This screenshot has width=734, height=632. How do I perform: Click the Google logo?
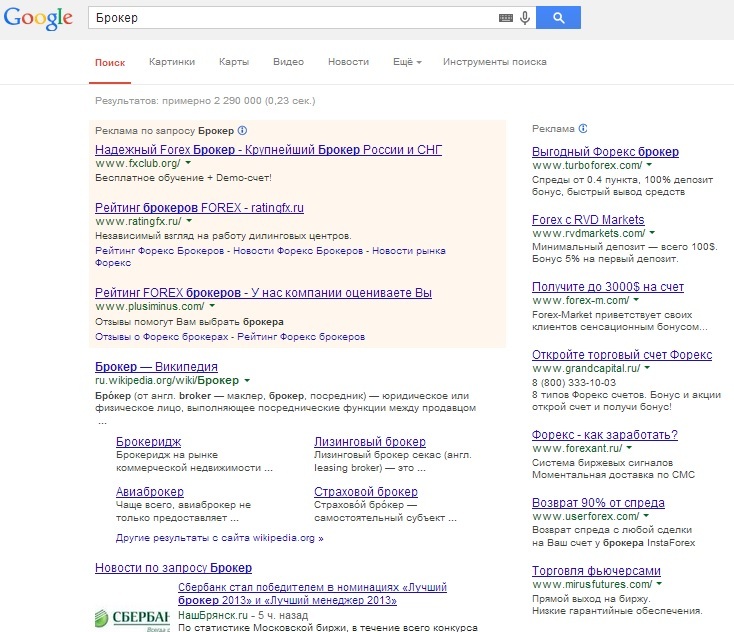(38, 18)
